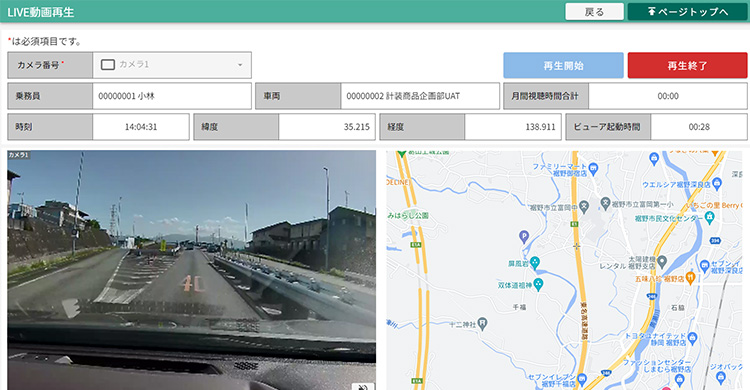The image size is (750, 390).
Task: Click the vehicle position crosshair on the map
Action: pyautogui.click(x=576, y=246)
